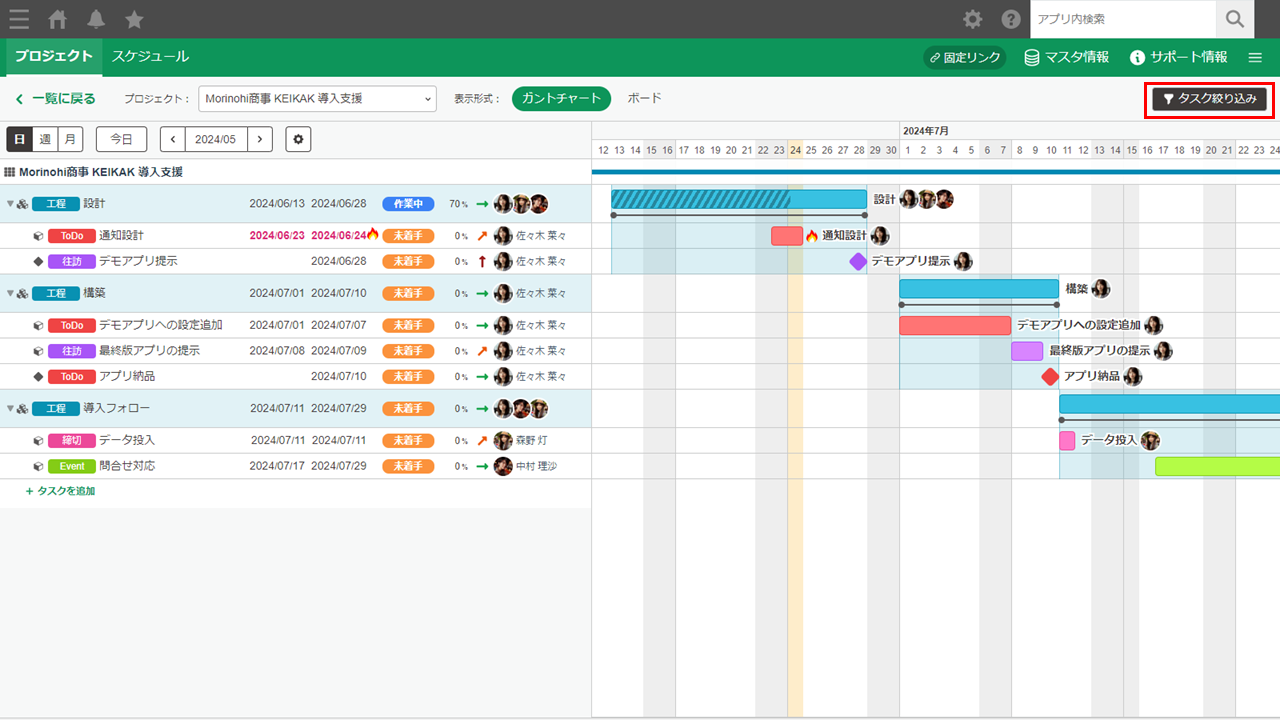Viewport: 1280px width, 720px height.
Task: Switch to month view toggle
Action: [70, 139]
